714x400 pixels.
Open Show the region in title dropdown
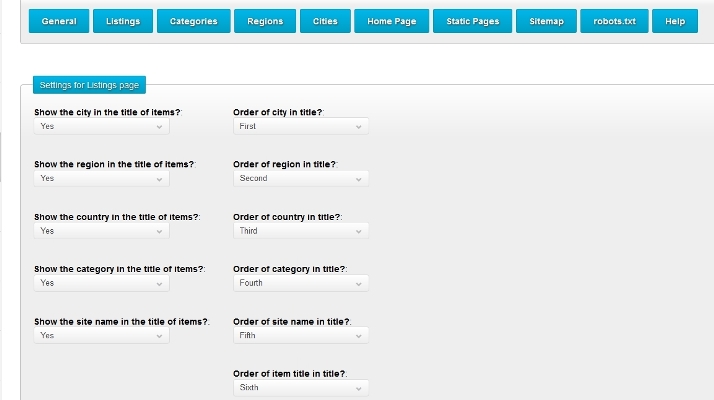[102, 179]
